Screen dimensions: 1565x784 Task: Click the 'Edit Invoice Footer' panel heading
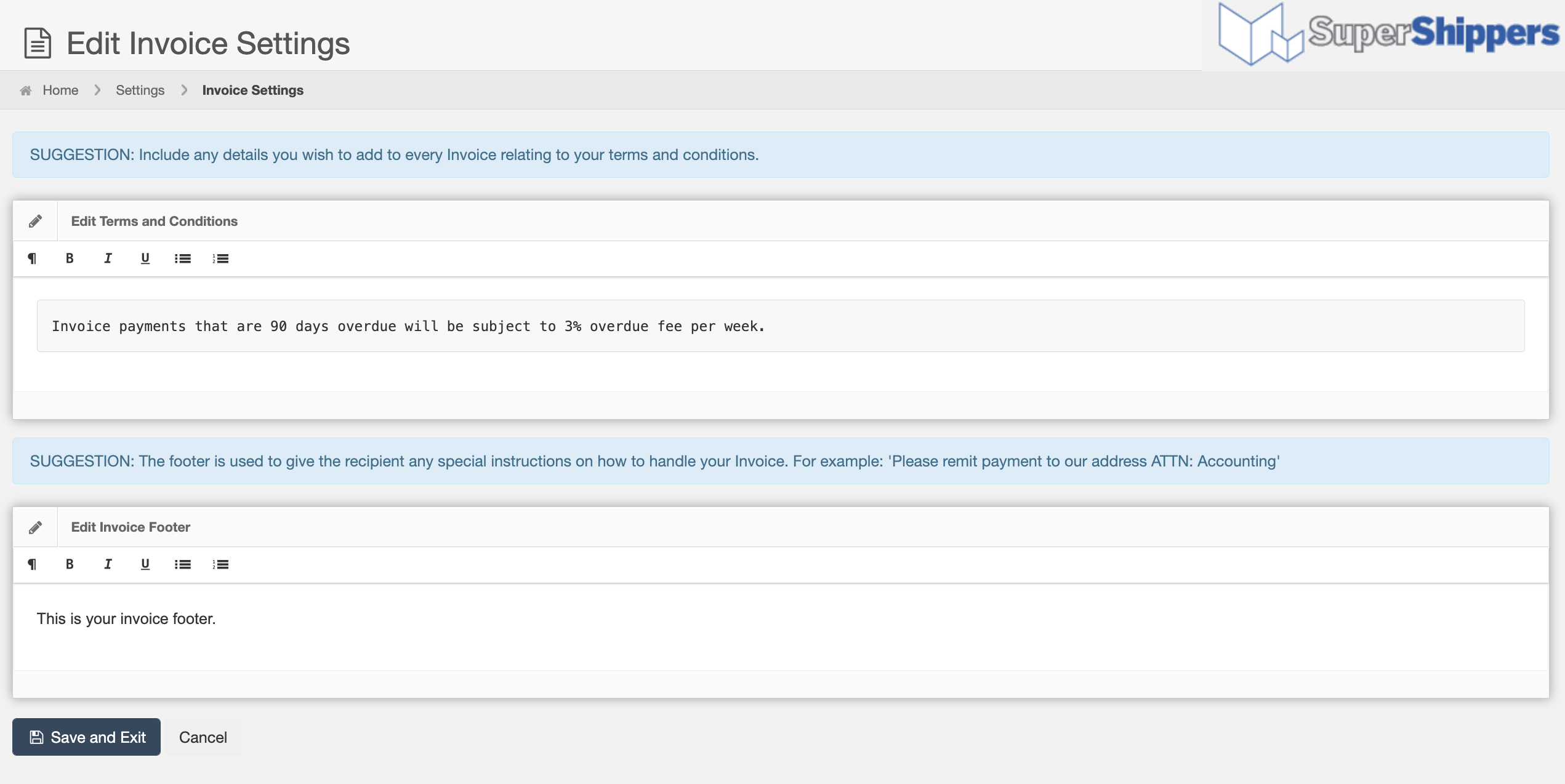pos(131,527)
